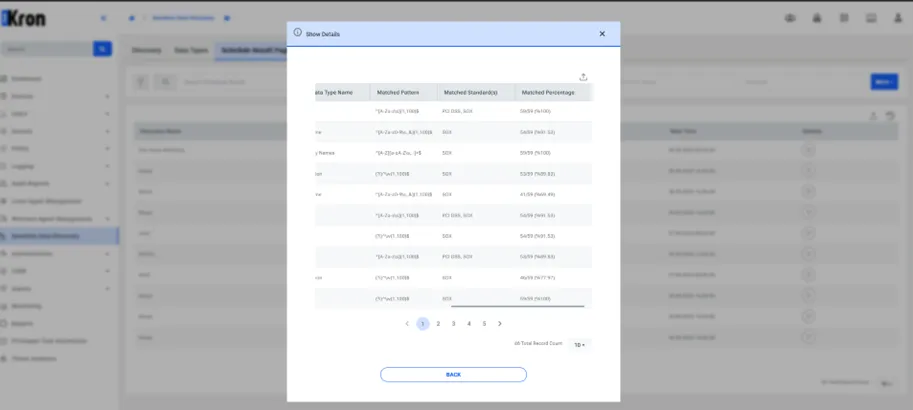Select the 41/59 (%69.49) percentage cell

pyautogui.click(x=537, y=195)
